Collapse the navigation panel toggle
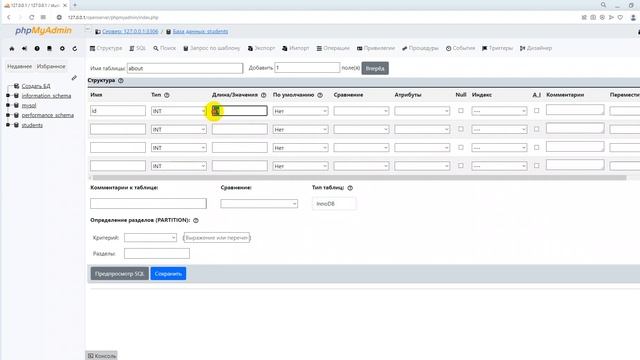The height and width of the screenshot is (360, 640). [87, 29]
